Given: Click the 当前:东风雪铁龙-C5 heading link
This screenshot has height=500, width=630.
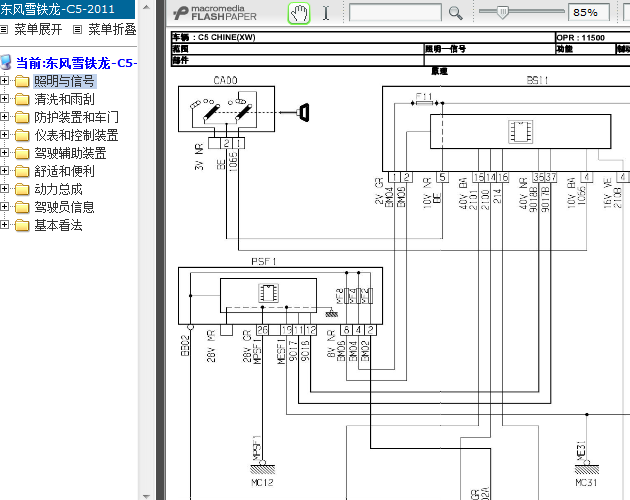Looking at the screenshot, I should 76,63.
